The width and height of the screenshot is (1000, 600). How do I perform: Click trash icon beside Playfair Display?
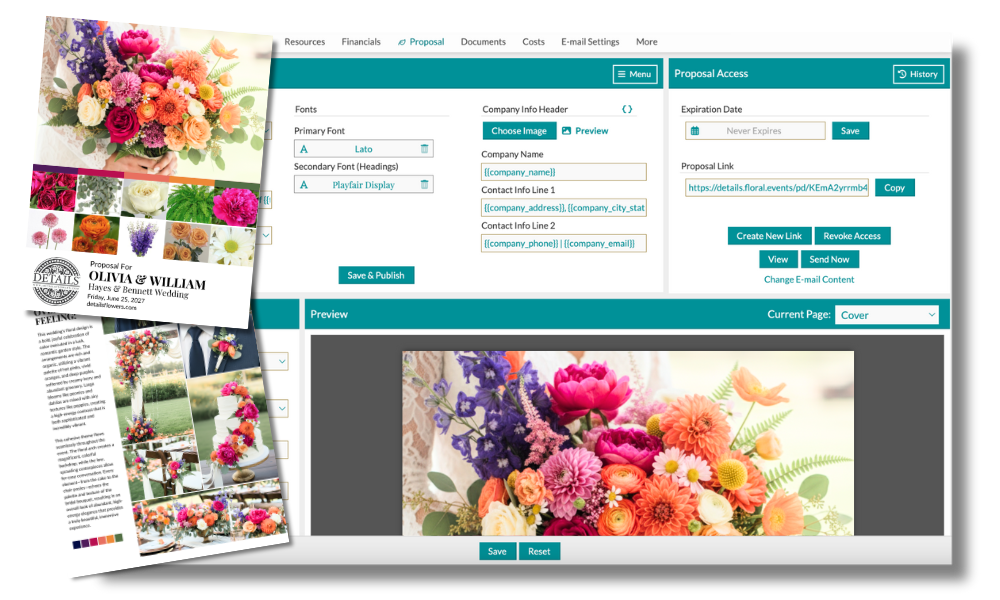coord(424,185)
